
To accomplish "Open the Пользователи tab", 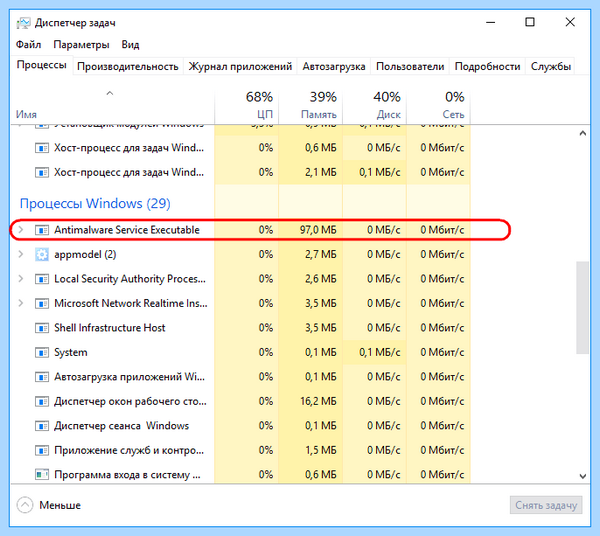I will pos(410,67).
